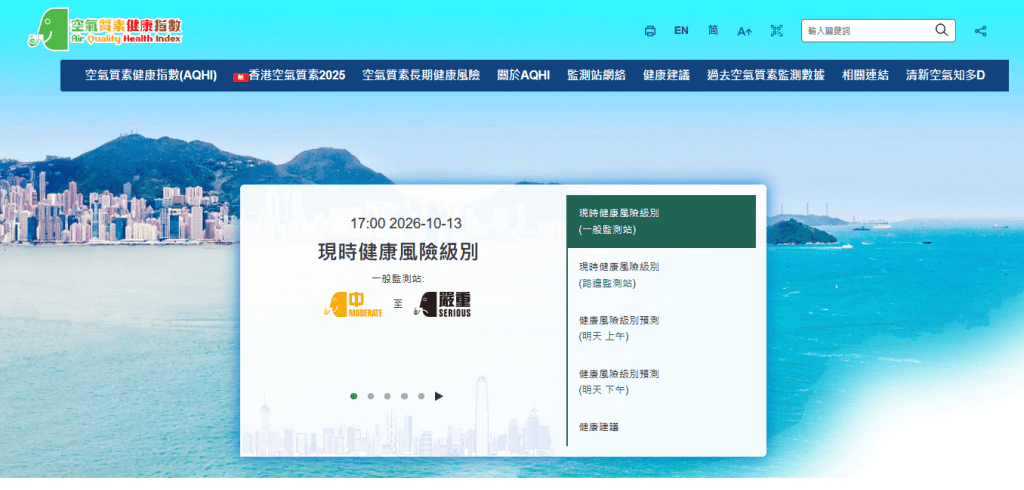Click the share icon in header
The image size is (1024, 490).
coord(980,31)
